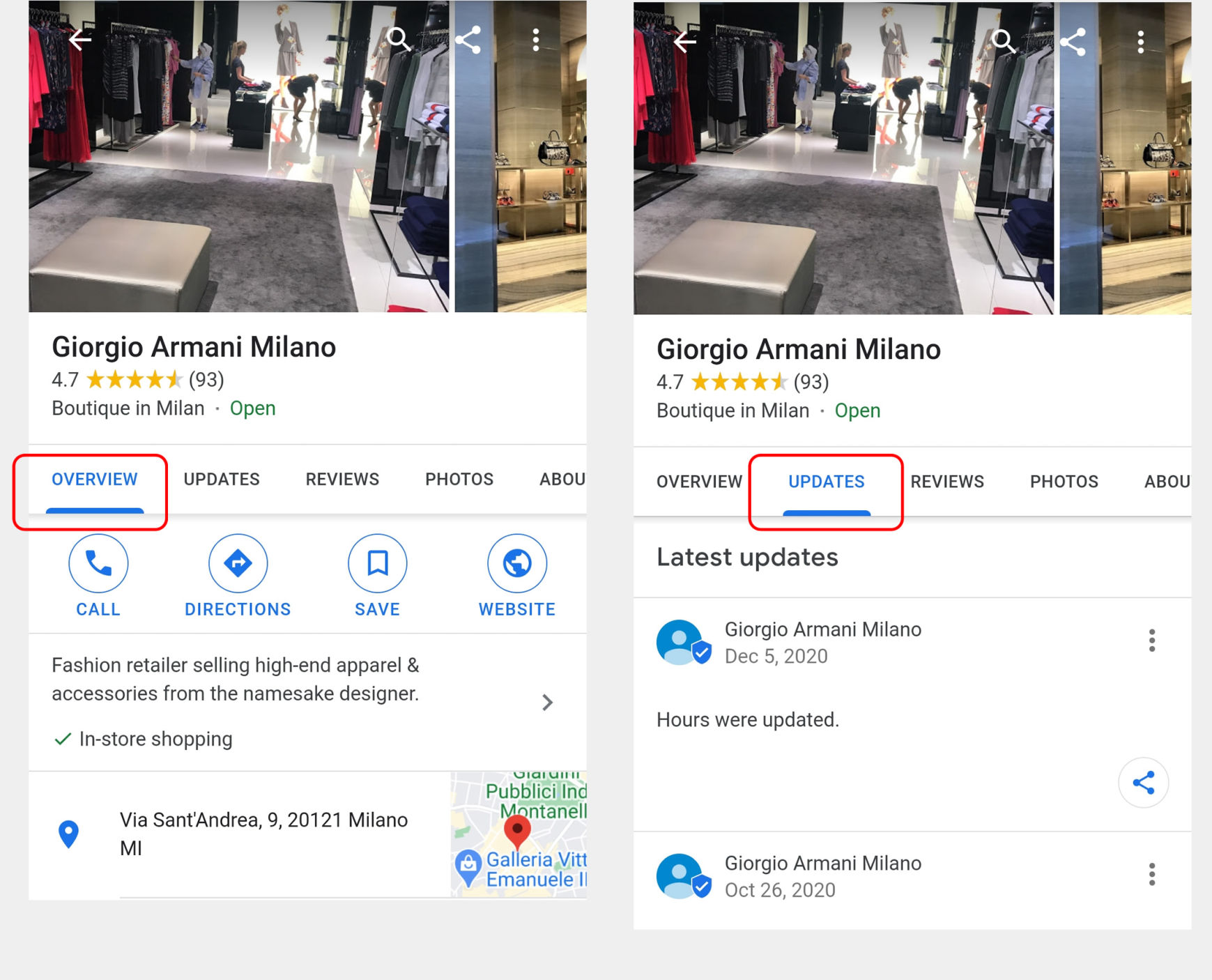1212x980 pixels.
Task: Select Overview tab in left screen
Action: [x=95, y=480]
